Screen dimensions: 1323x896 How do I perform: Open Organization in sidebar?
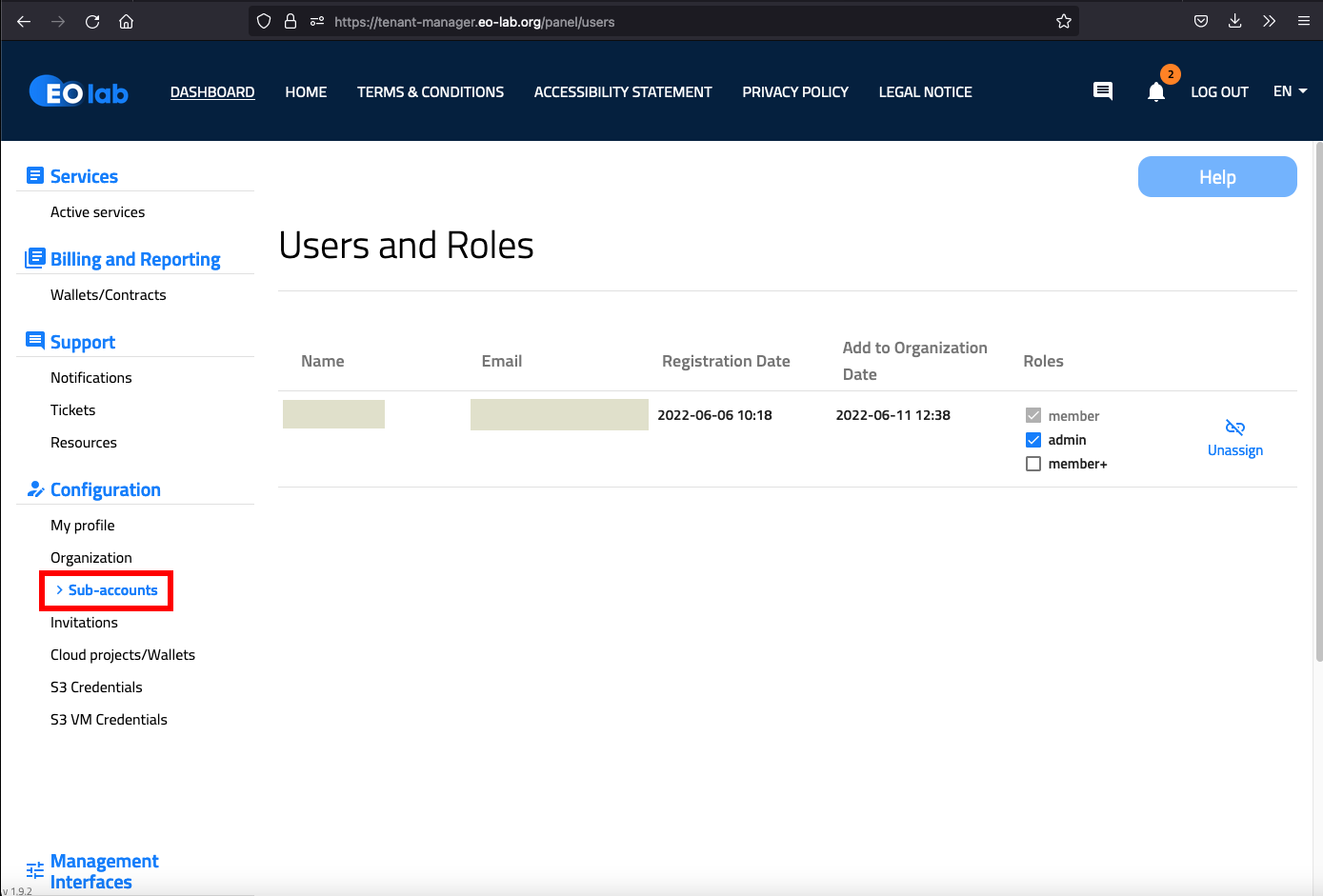click(x=90, y=558)
